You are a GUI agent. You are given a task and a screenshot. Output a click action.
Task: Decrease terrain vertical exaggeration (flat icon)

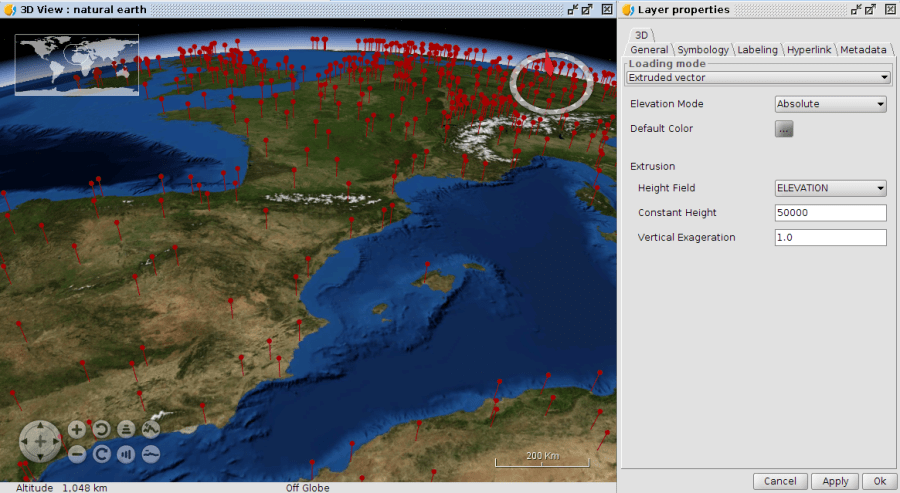pos(151,454)
